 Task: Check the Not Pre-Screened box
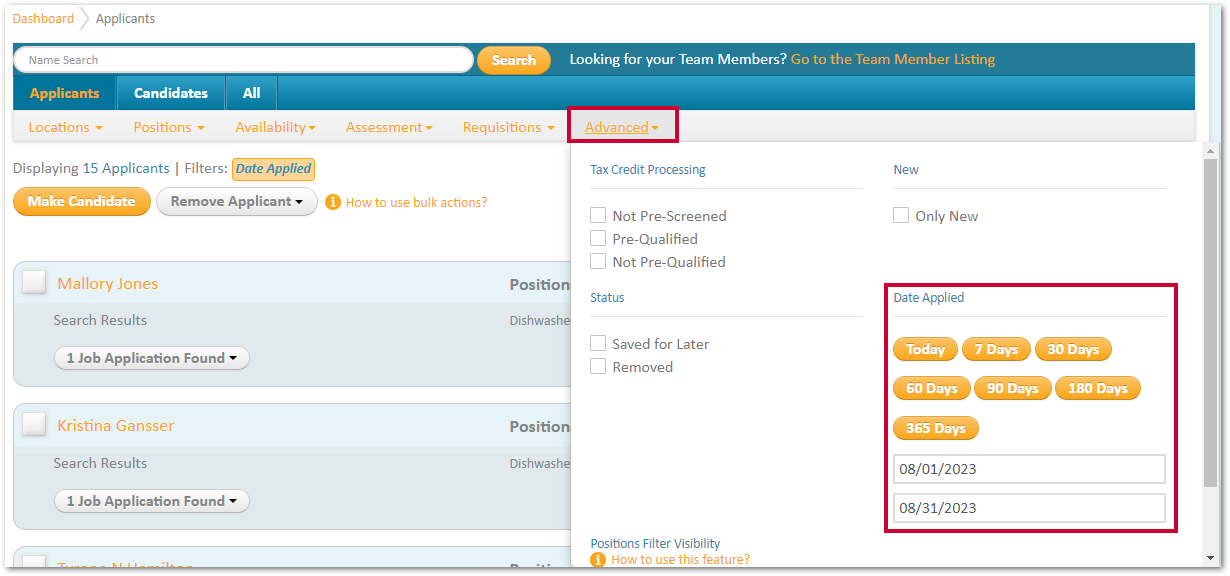point(598,215)
